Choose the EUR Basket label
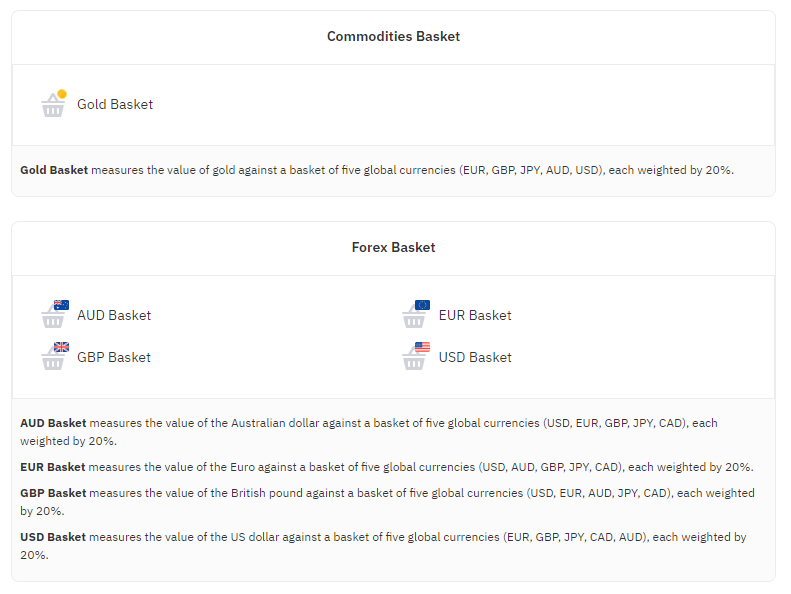791x594 pixels. click(x=475, y=315)
